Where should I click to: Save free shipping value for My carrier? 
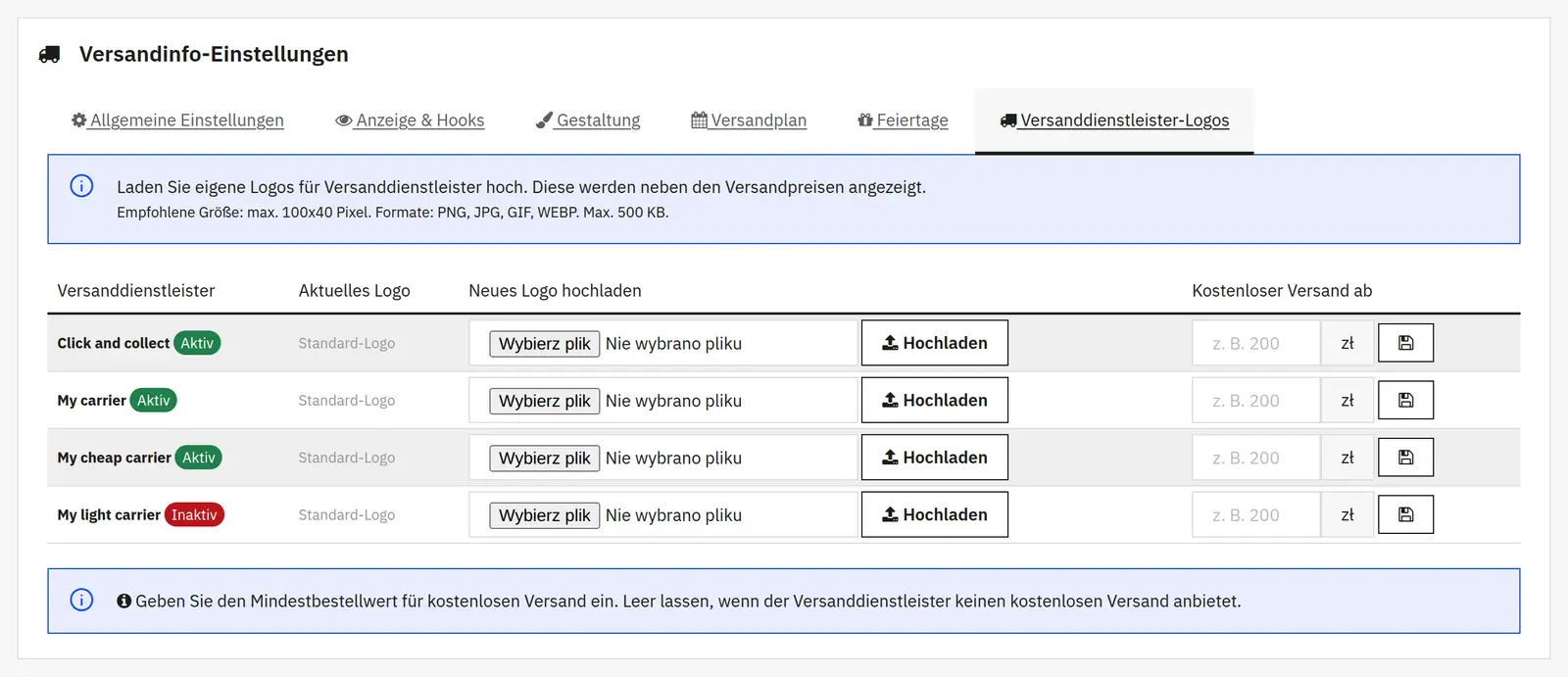[1405, 400]
